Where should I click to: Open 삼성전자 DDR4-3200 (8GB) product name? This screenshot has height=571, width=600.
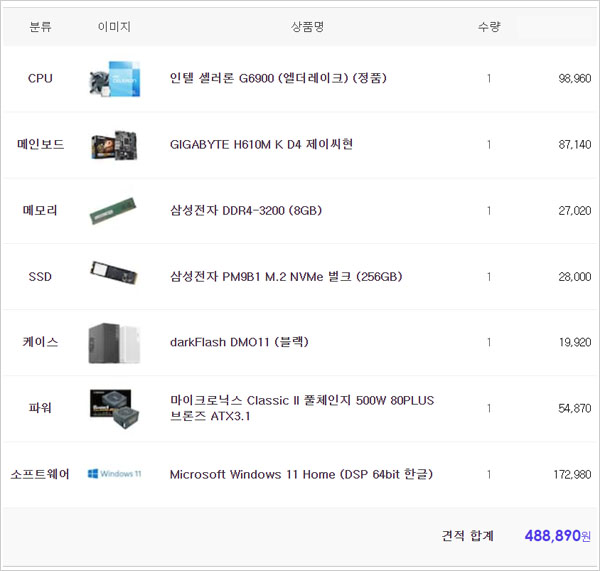coord(246,210)
